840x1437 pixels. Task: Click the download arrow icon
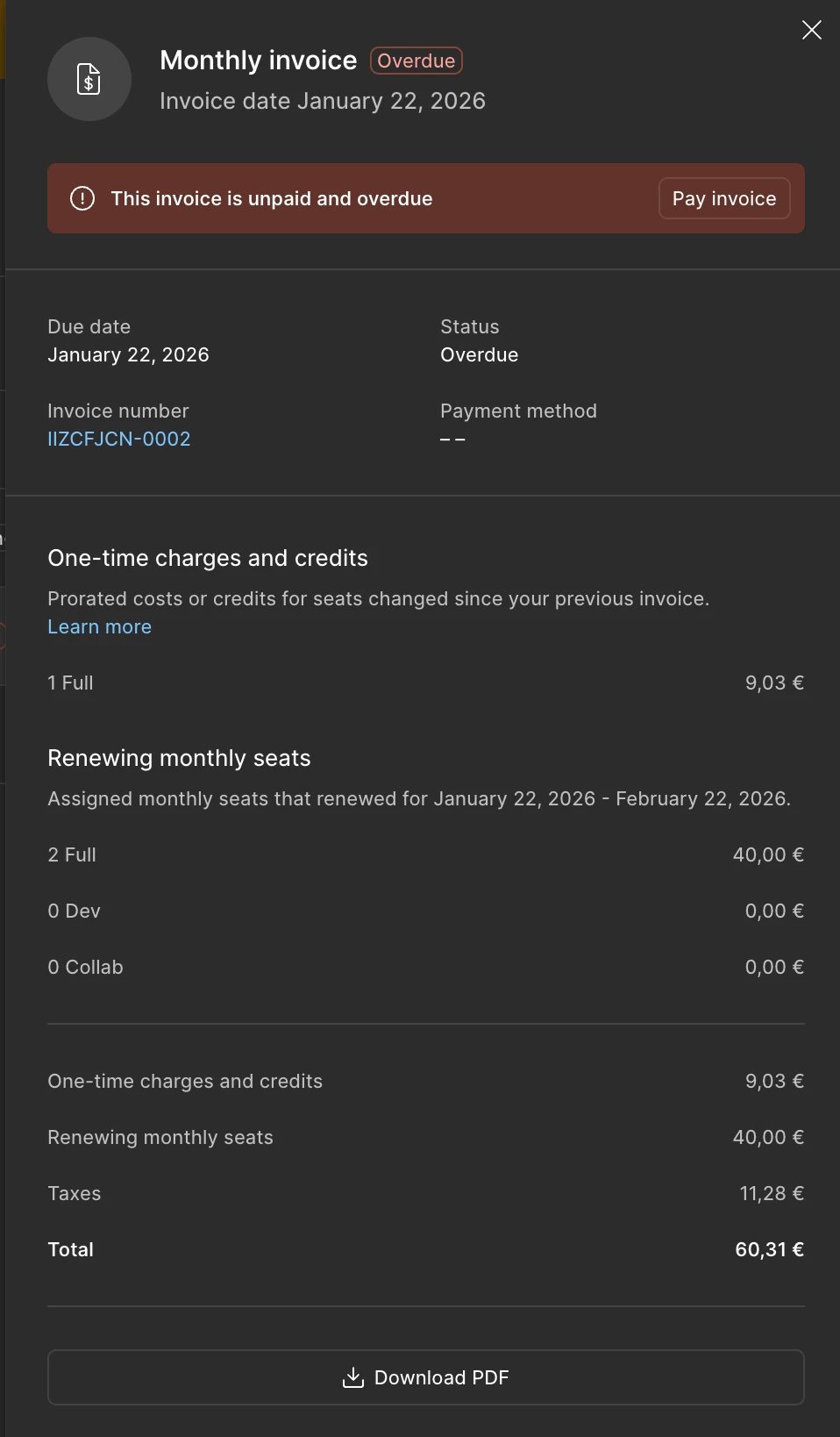point(352,1377)
